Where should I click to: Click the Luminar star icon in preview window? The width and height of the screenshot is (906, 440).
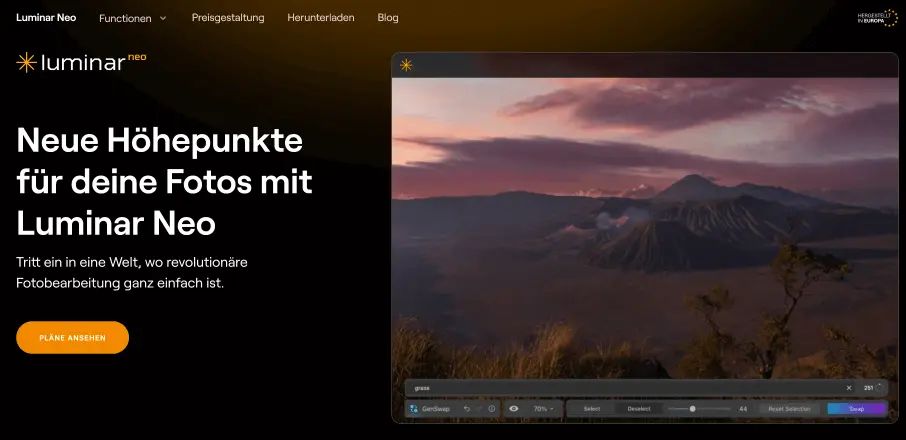click(406, 65)
